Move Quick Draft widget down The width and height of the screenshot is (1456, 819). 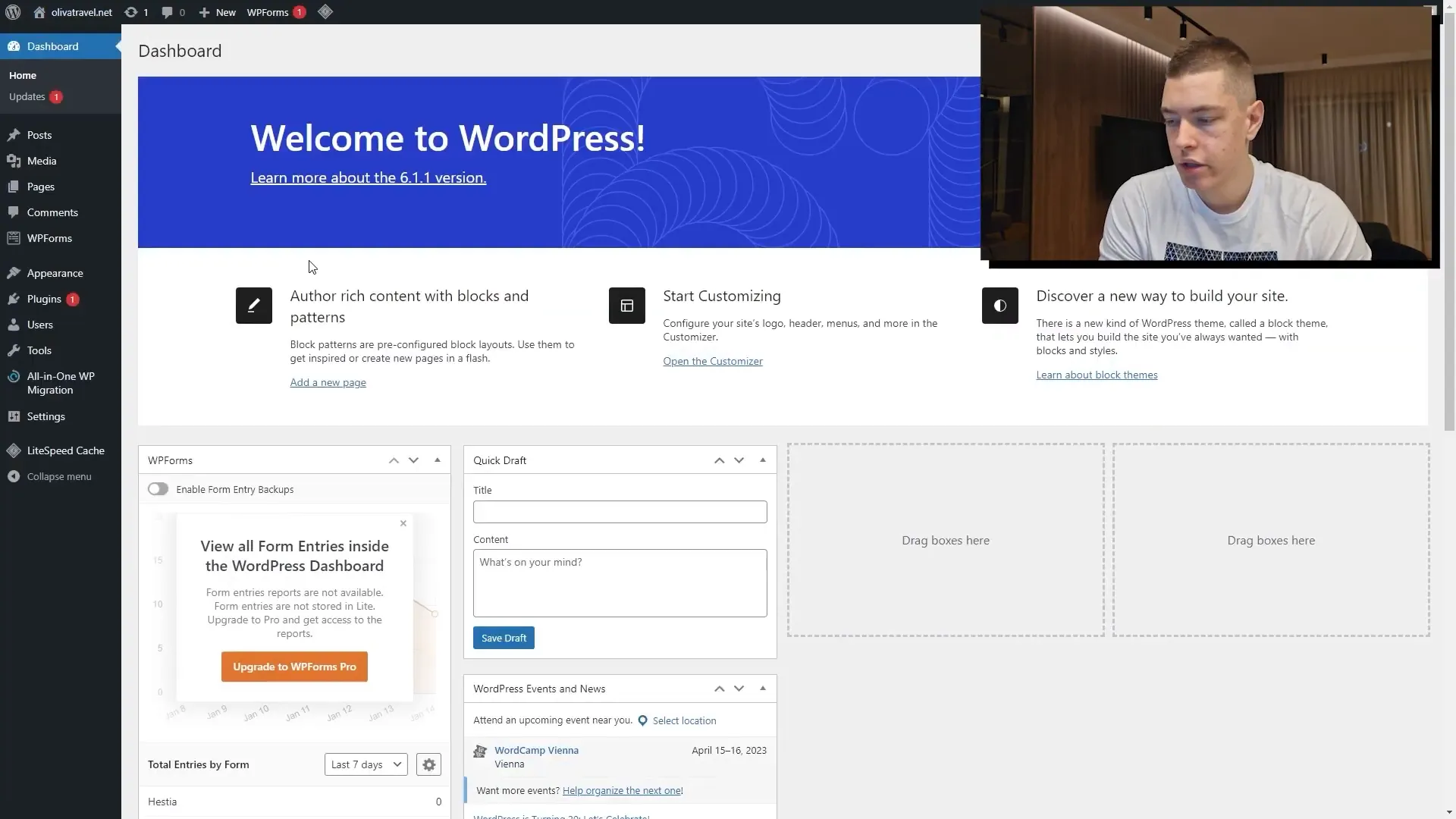pyautogui.click(x=739, y=460)
